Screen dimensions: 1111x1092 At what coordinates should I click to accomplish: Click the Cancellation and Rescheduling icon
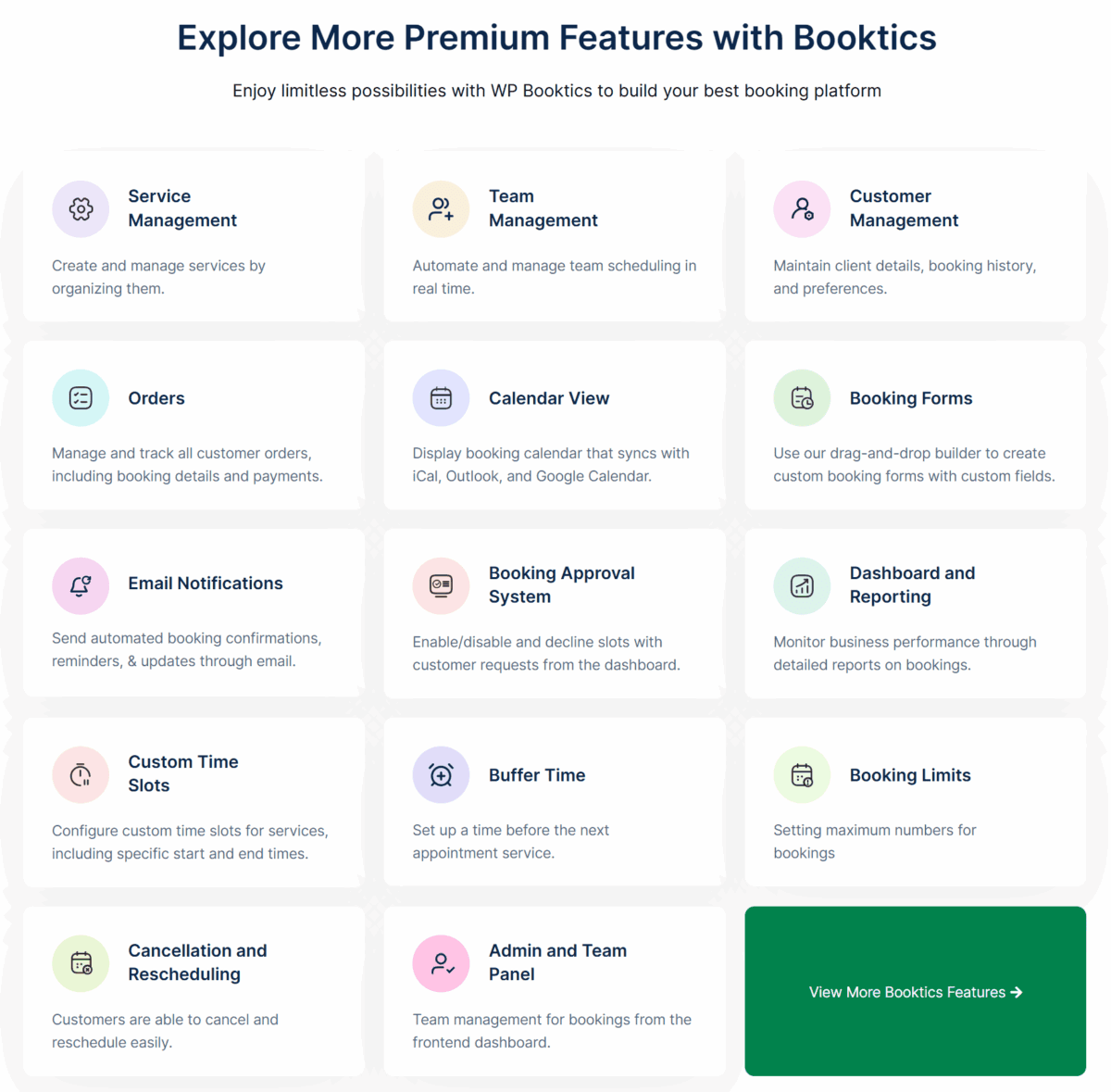point(81,963)
